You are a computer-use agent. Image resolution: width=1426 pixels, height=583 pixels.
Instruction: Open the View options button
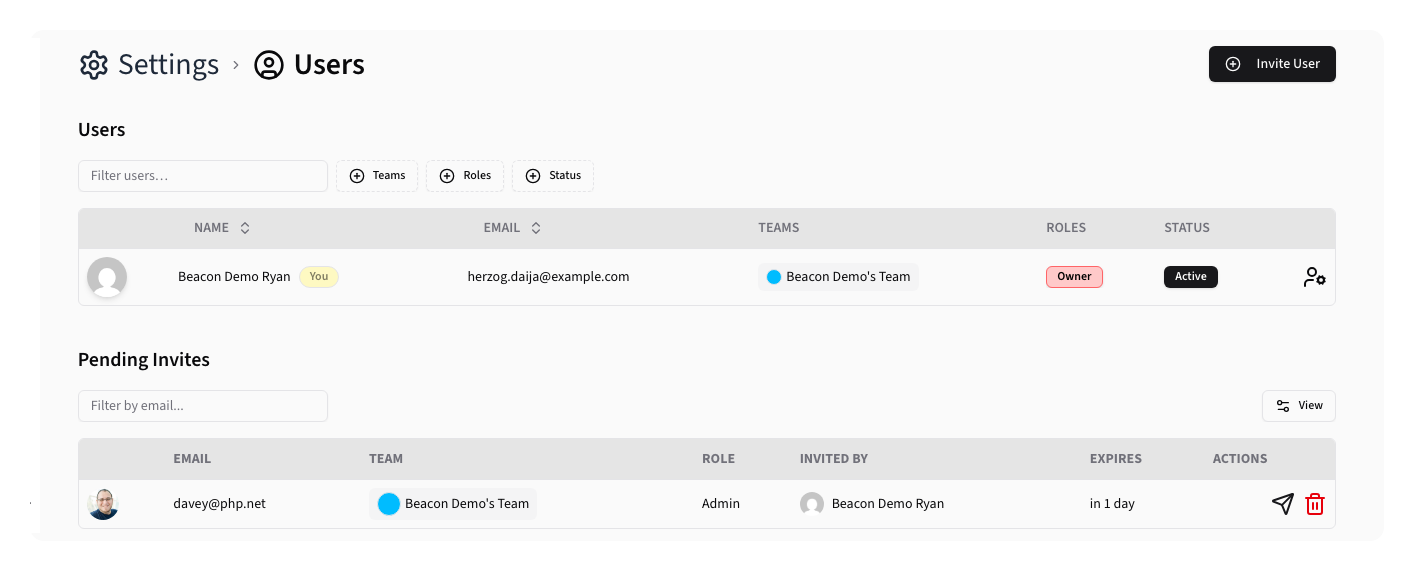[x=1298, y=405]
